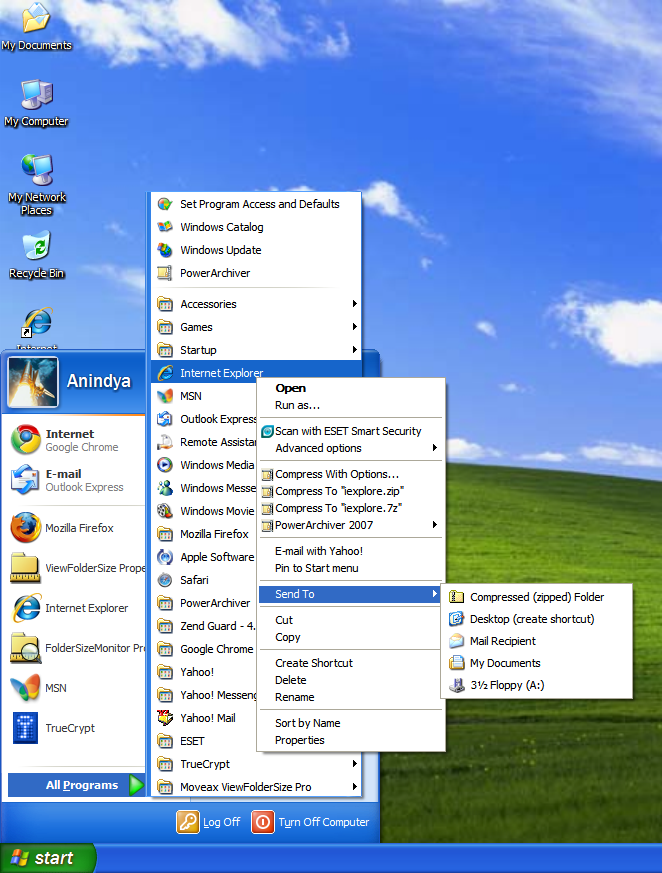The height and width of the screenshot is (873, 662).
Task: Click Remote Assistance icon in programs list
Action: (x=165, y=442)
